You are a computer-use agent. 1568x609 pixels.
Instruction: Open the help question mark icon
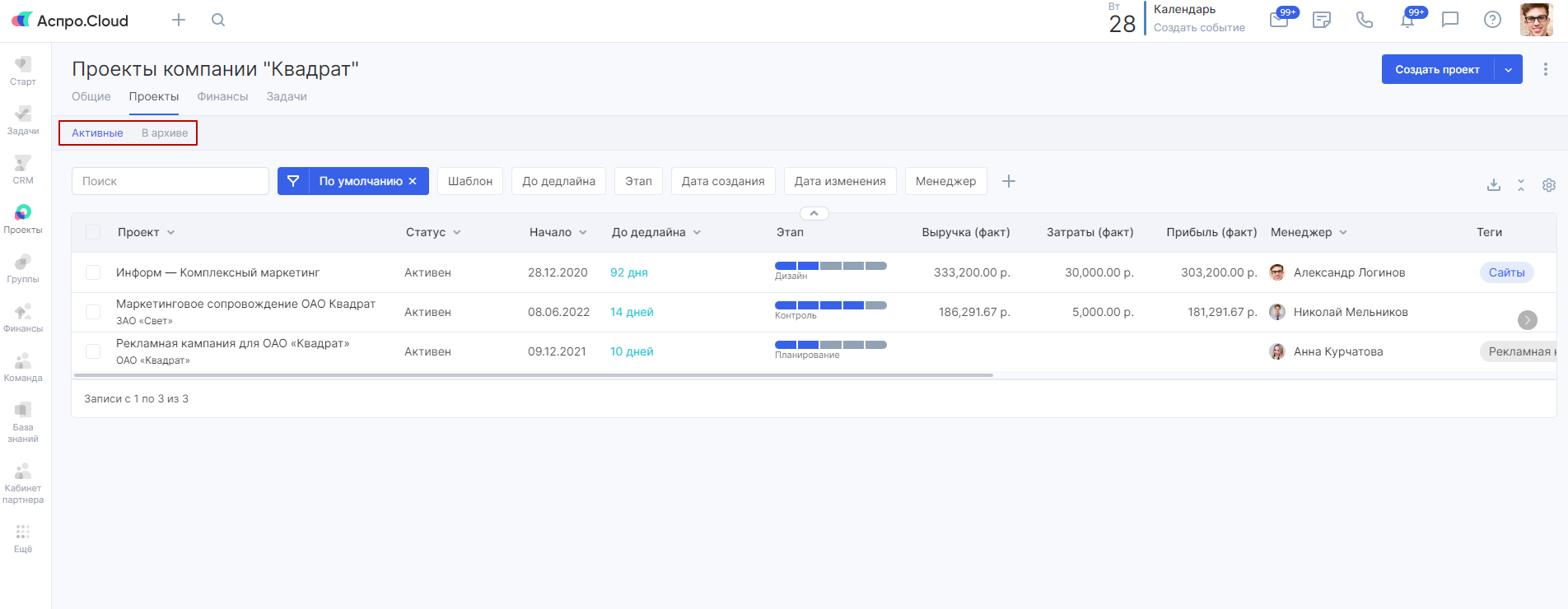coord(1492,20)
